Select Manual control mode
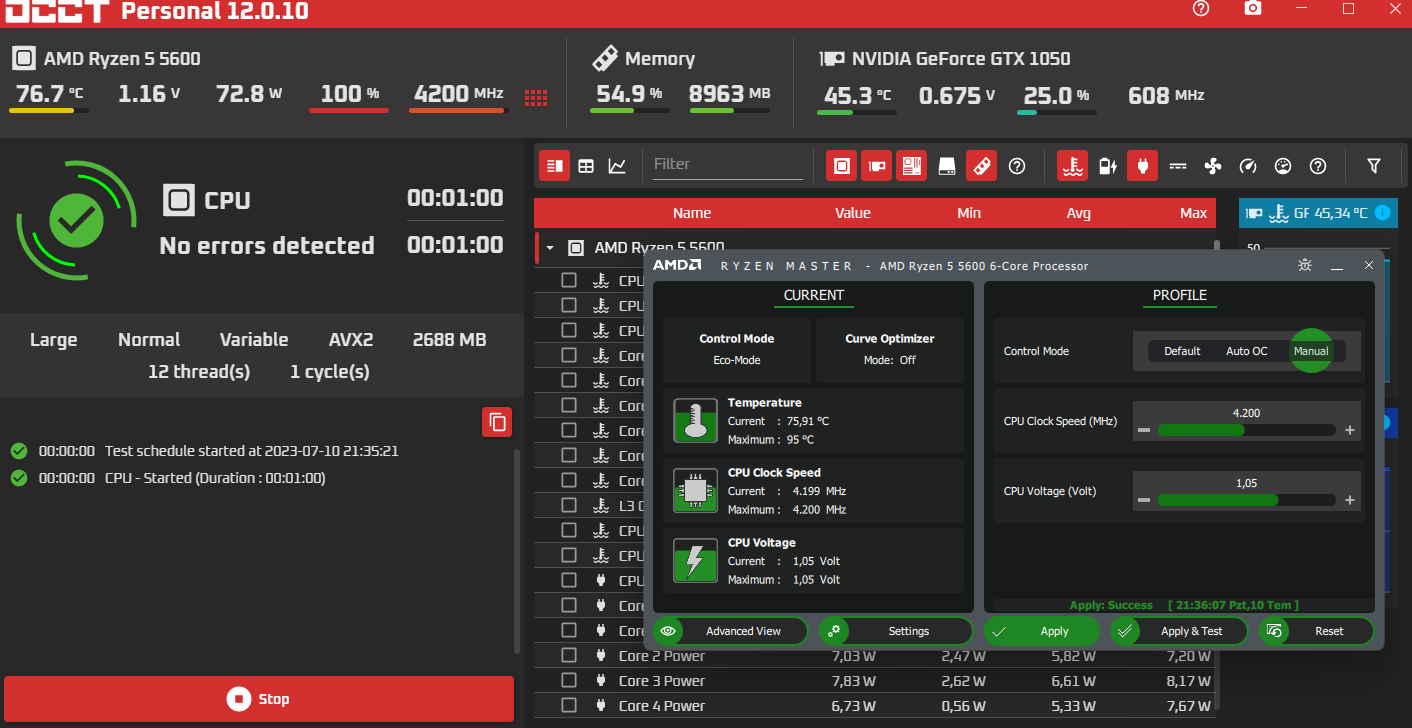Viewport: 1412px width, 728px height. (1311, 351)
